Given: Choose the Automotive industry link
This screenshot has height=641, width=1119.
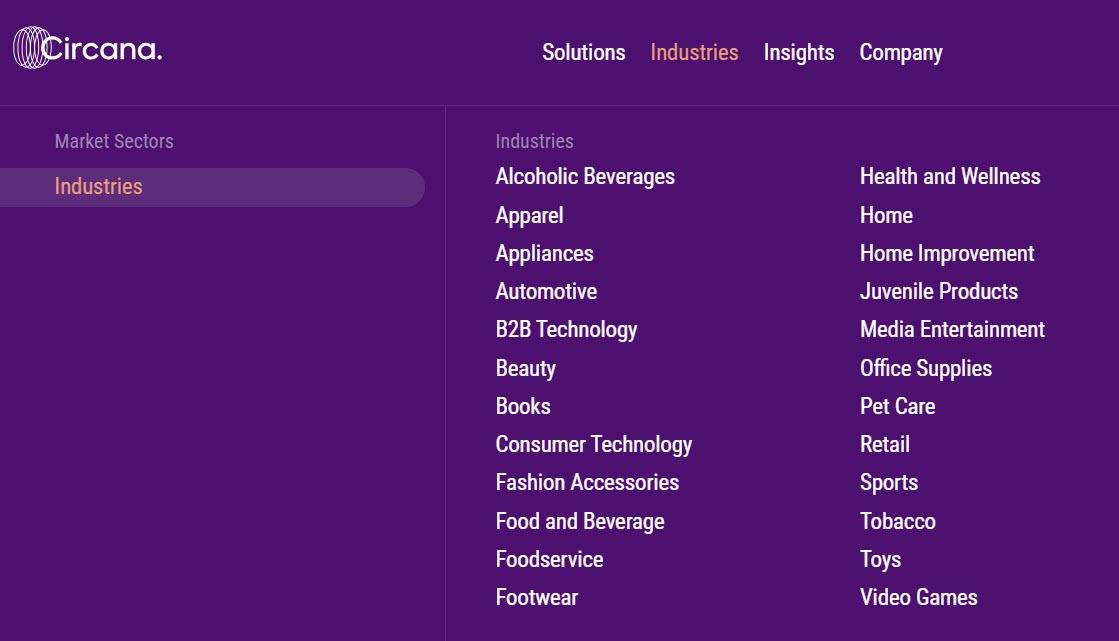Looking at the screenshot, I should (547, 291).
